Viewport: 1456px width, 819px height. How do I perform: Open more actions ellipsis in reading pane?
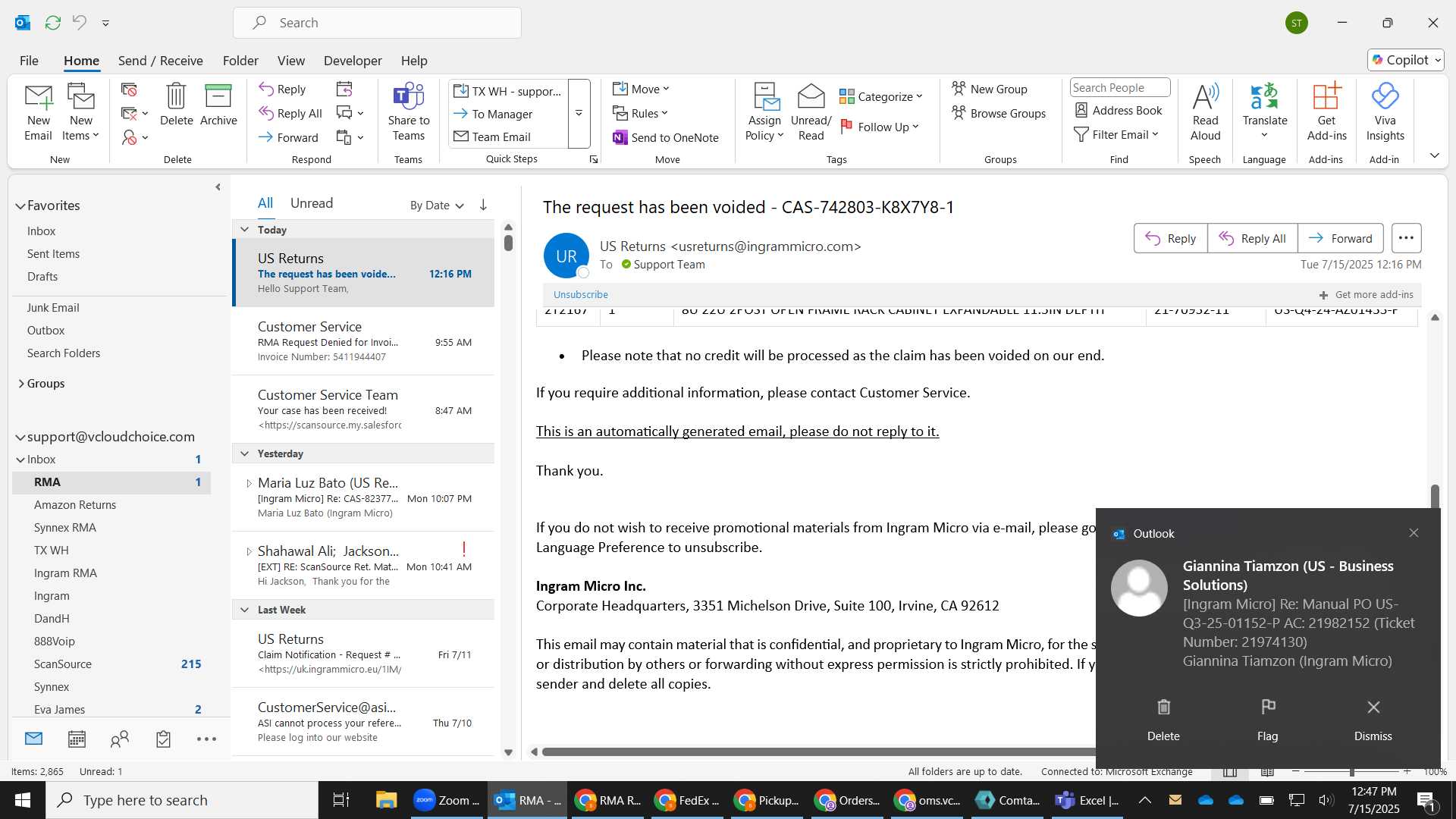pos(1406,238)
